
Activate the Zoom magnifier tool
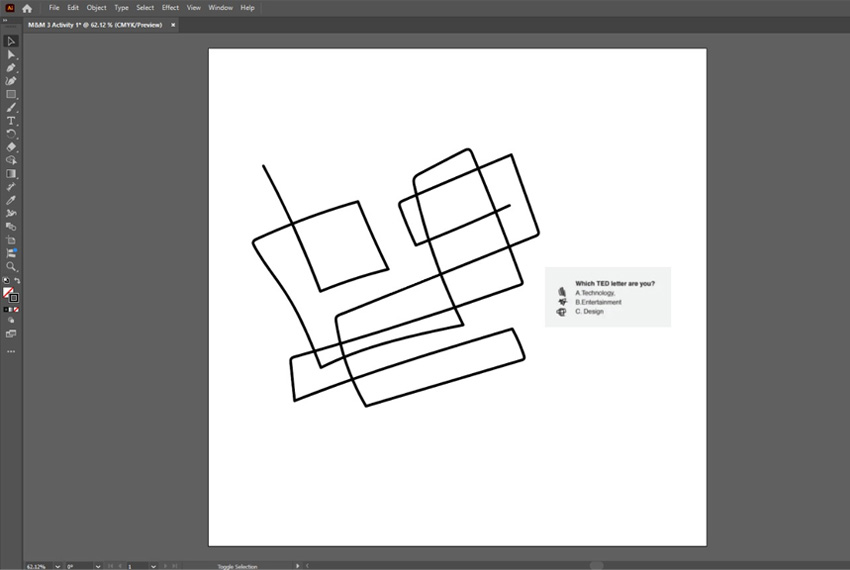11,267
